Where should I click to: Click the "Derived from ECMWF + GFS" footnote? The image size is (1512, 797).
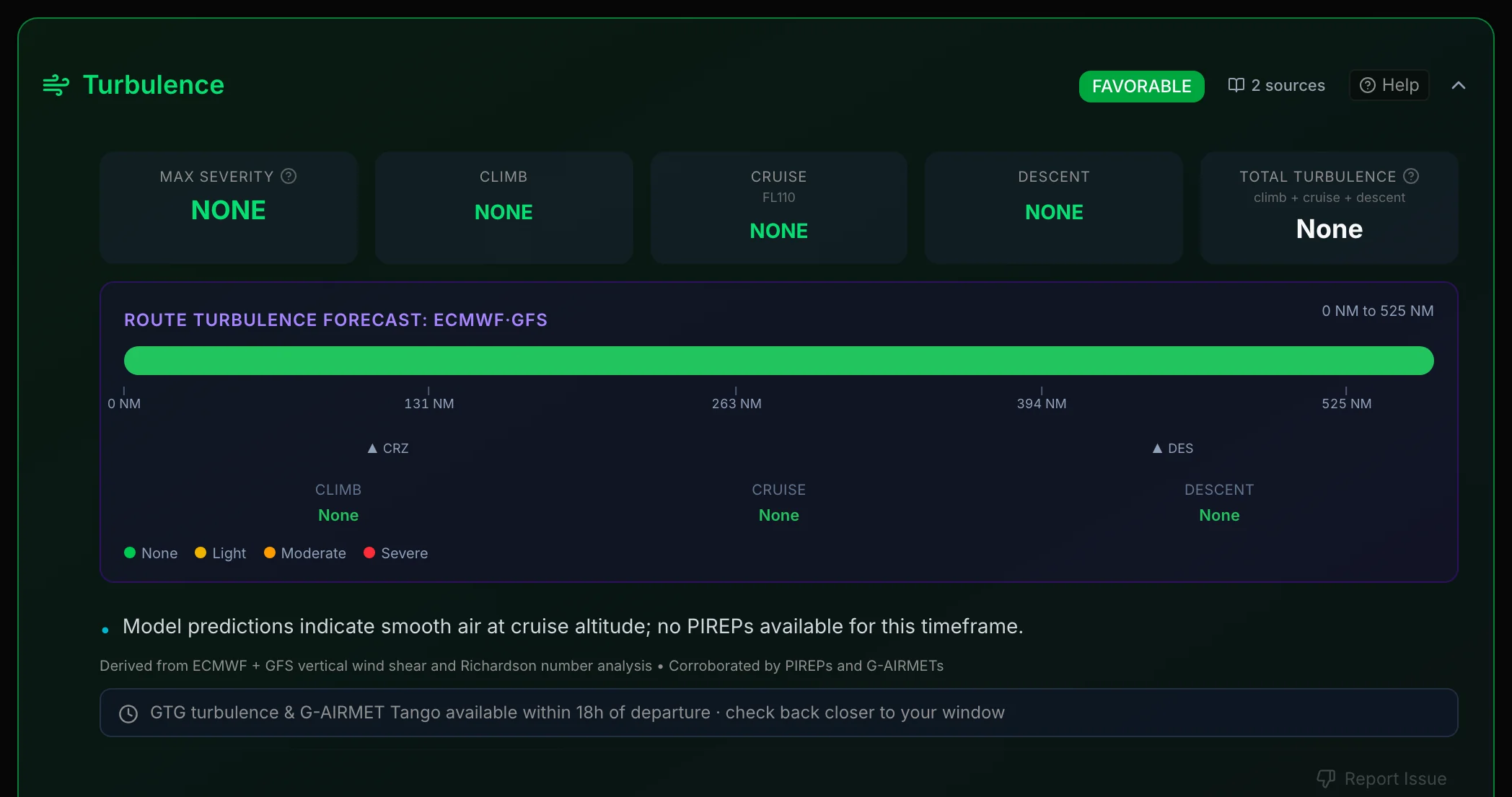[522, 666]
